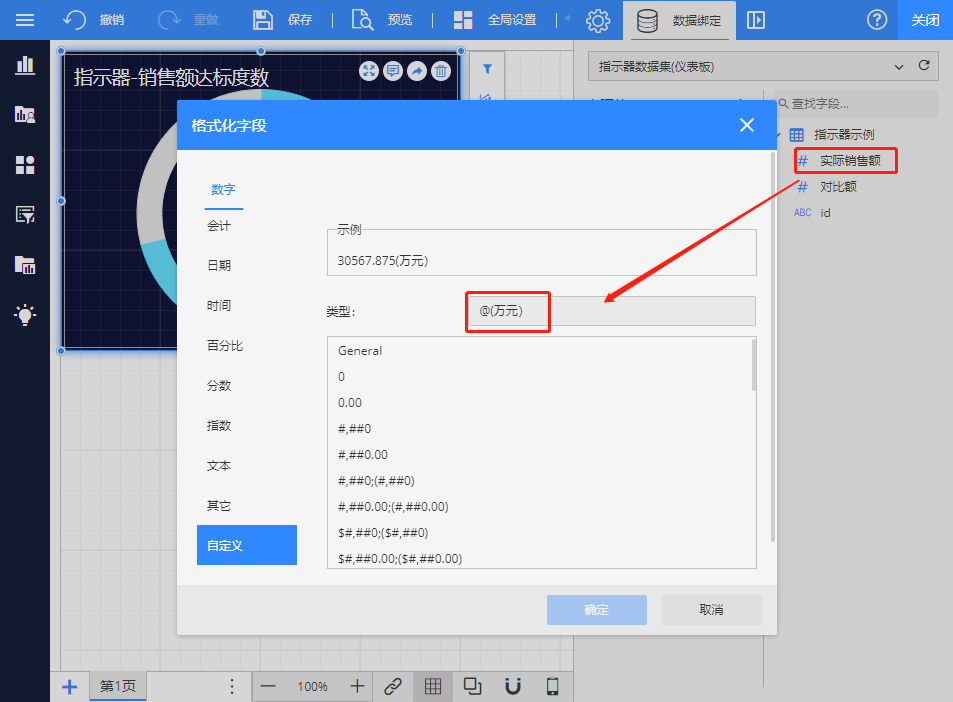Open page options three-dot menu
The height and width of the screenshot is (702, 953).
pos(232,686)
